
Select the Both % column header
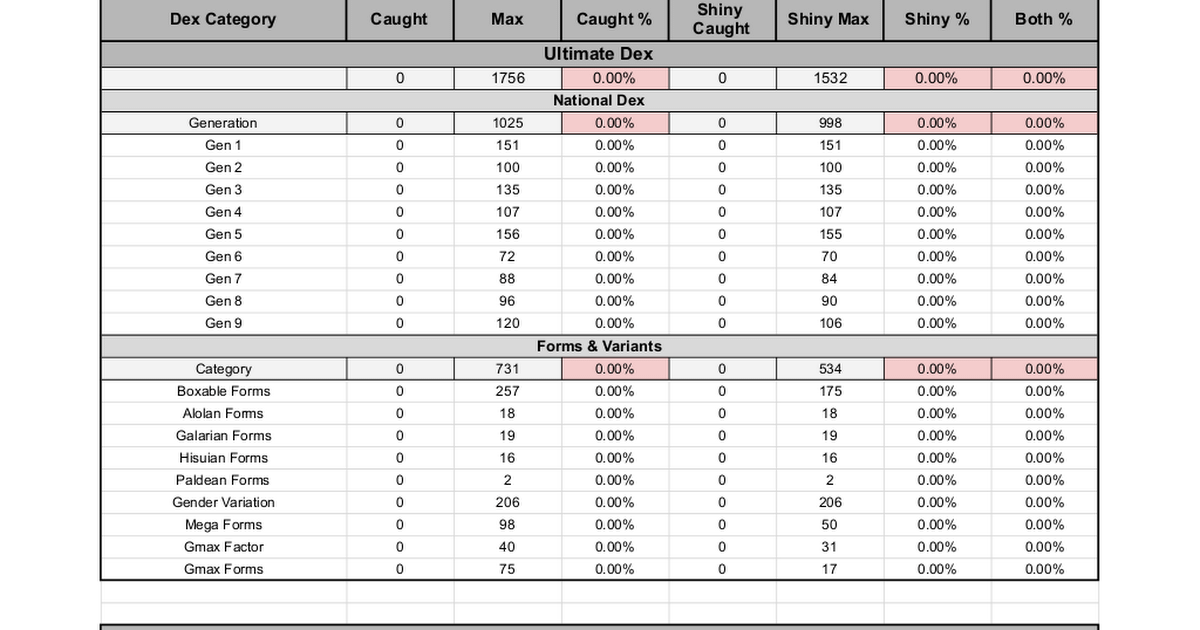pos(1044,19)
